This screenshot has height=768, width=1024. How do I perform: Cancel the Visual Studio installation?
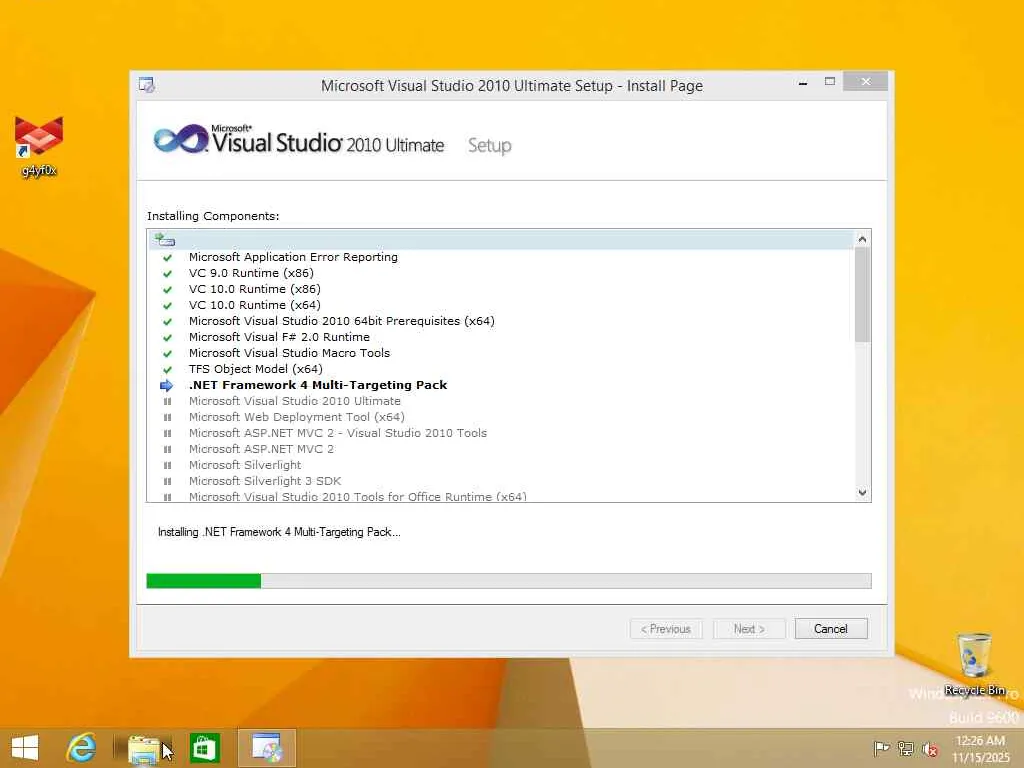pyautogui.click(x=831, y=629)
